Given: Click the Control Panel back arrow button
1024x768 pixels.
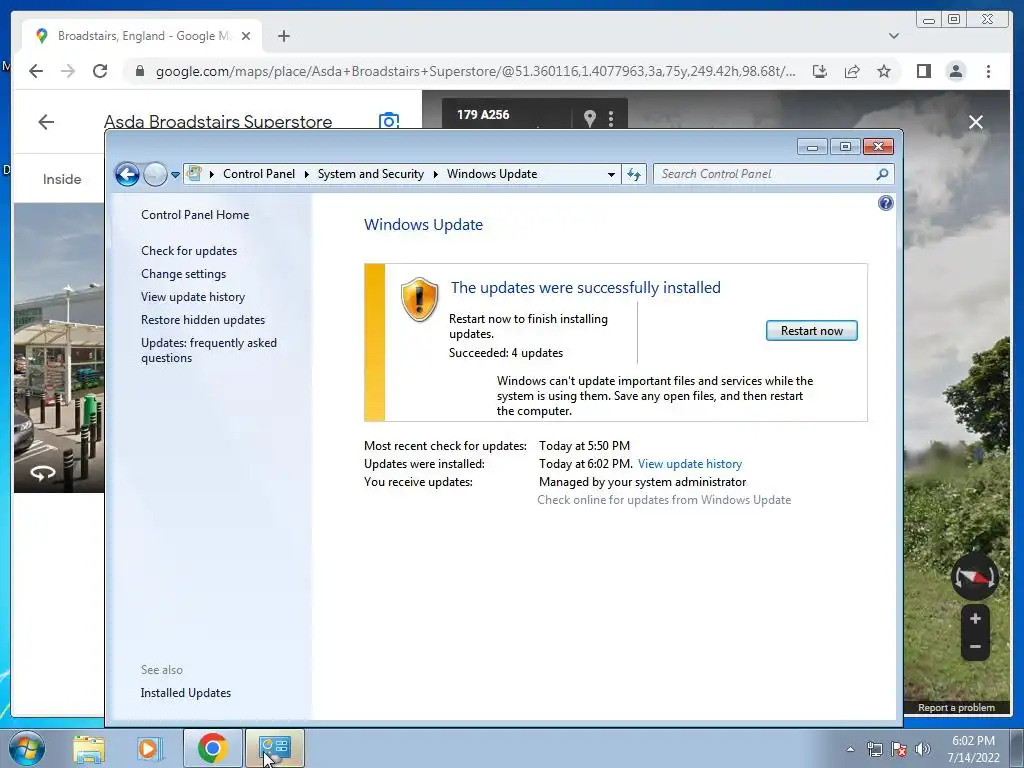Looking at the screenshot, I should pyautogui.click(x=127, y=174).
